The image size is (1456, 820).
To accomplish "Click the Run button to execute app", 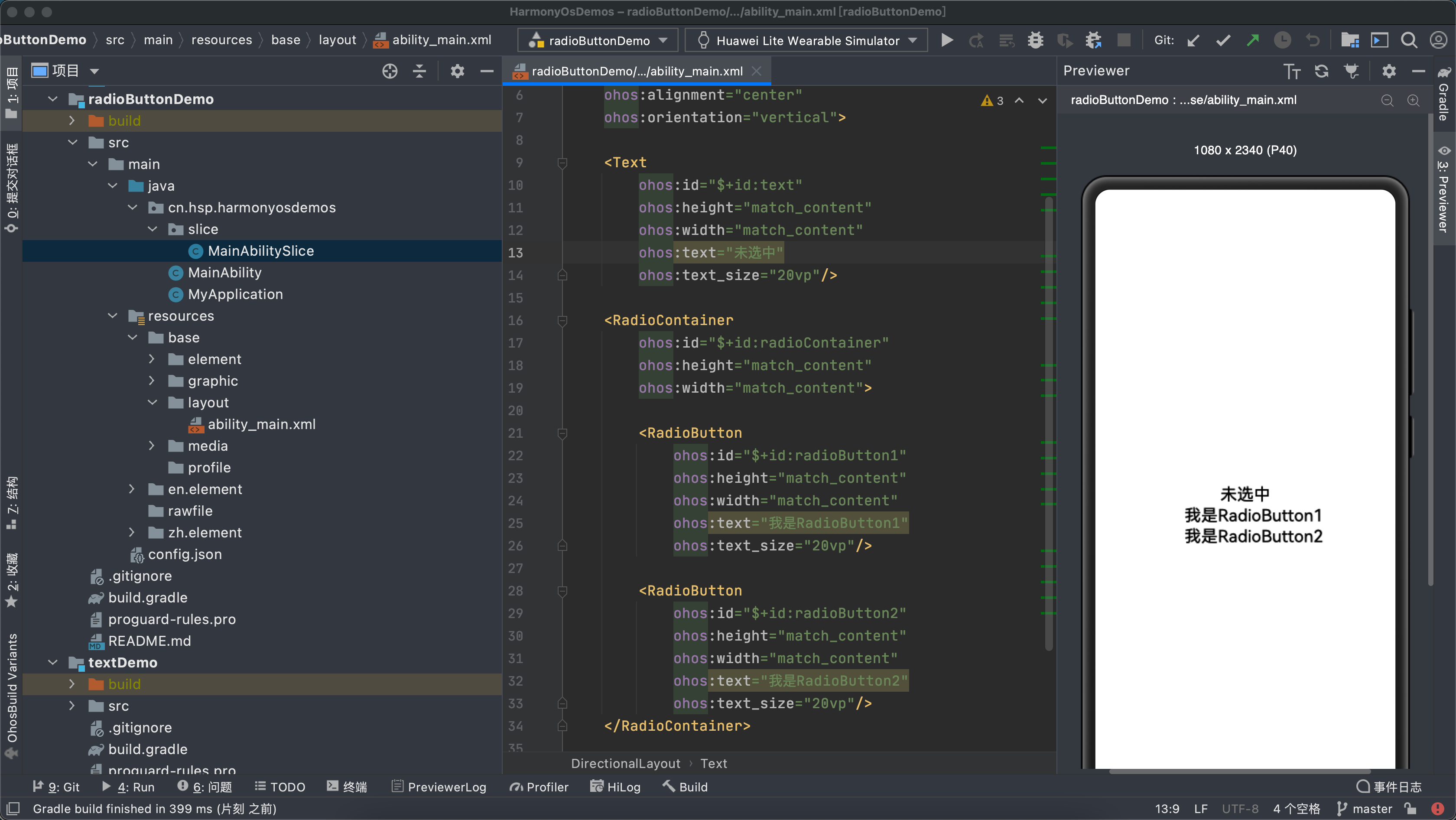I will pos(947,40).
